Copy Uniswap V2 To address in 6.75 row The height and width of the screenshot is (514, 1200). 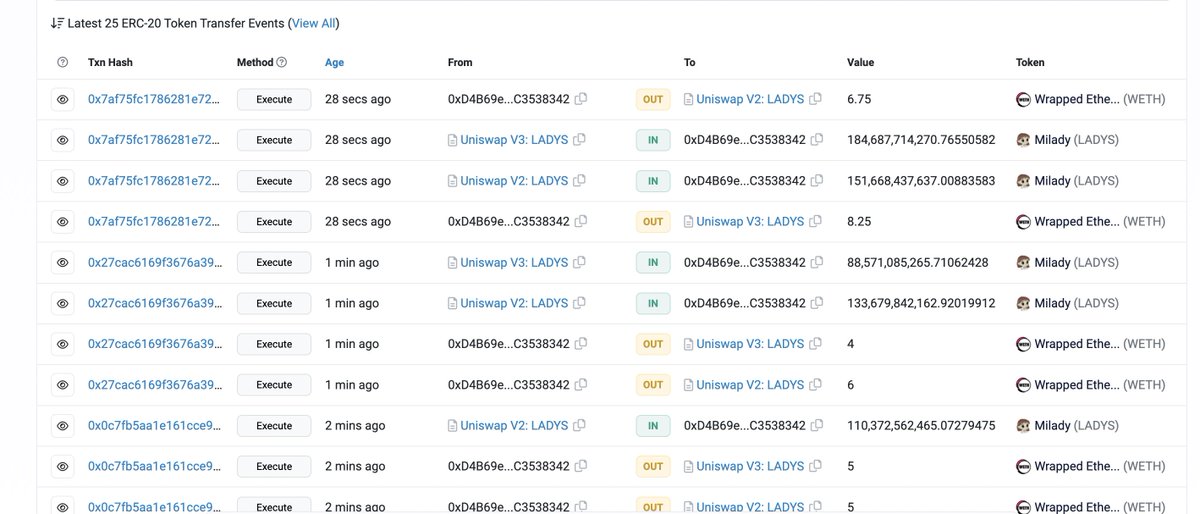816,99
